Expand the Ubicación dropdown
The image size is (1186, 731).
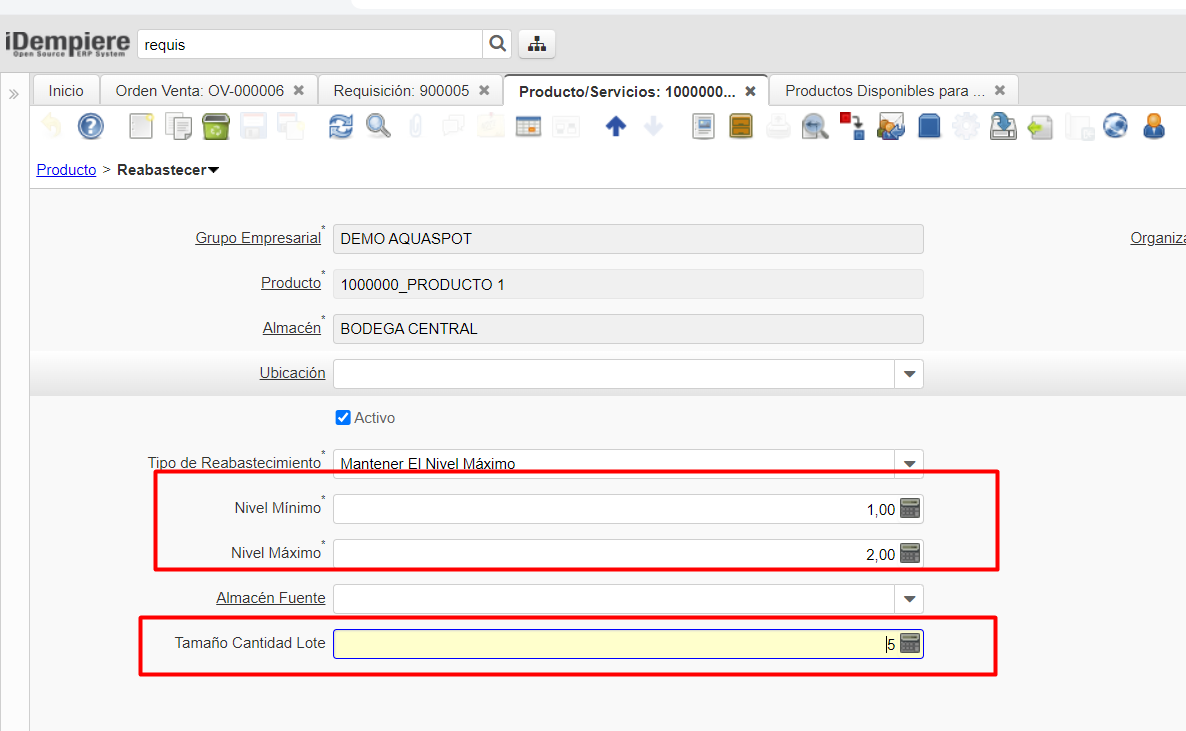tap(909, 374)
